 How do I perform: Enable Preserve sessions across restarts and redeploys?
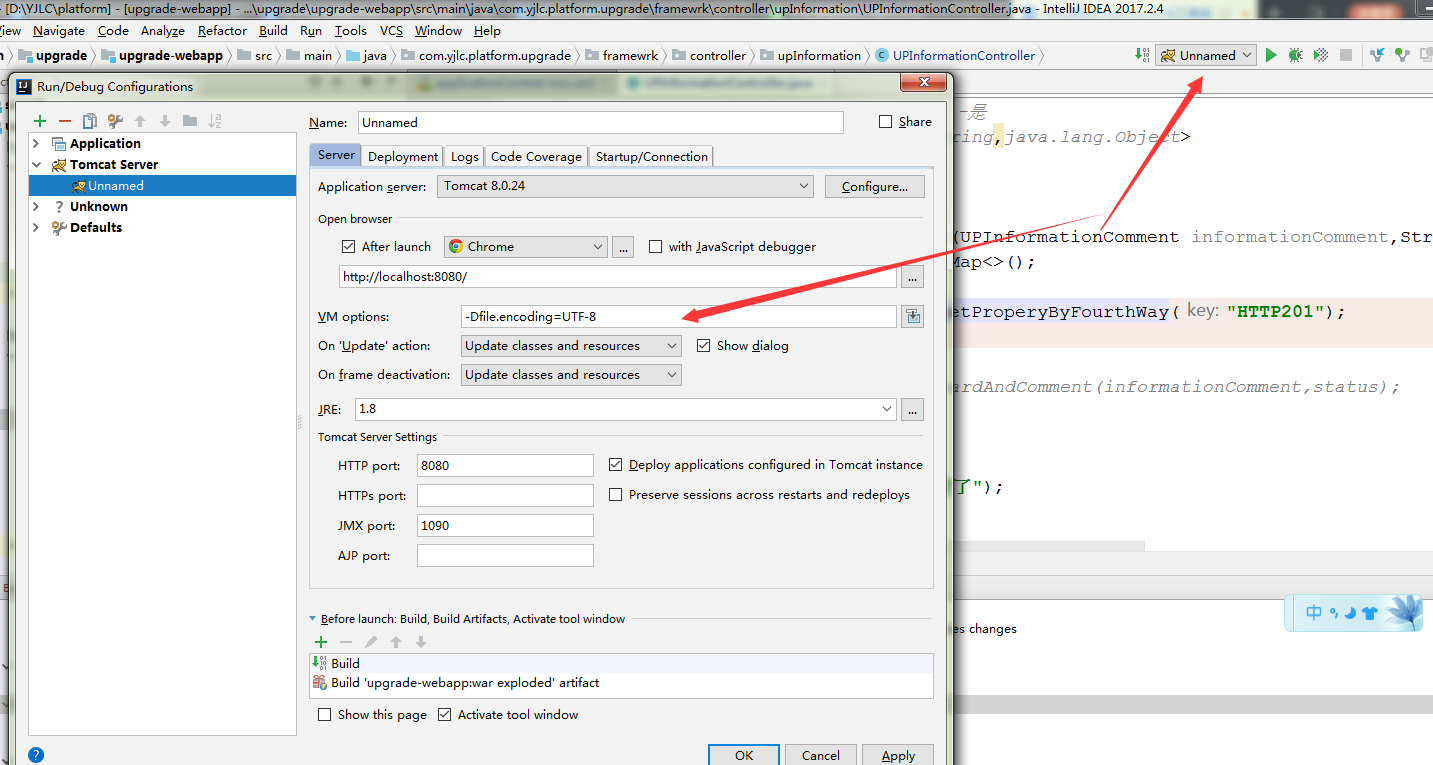point(616,494)
